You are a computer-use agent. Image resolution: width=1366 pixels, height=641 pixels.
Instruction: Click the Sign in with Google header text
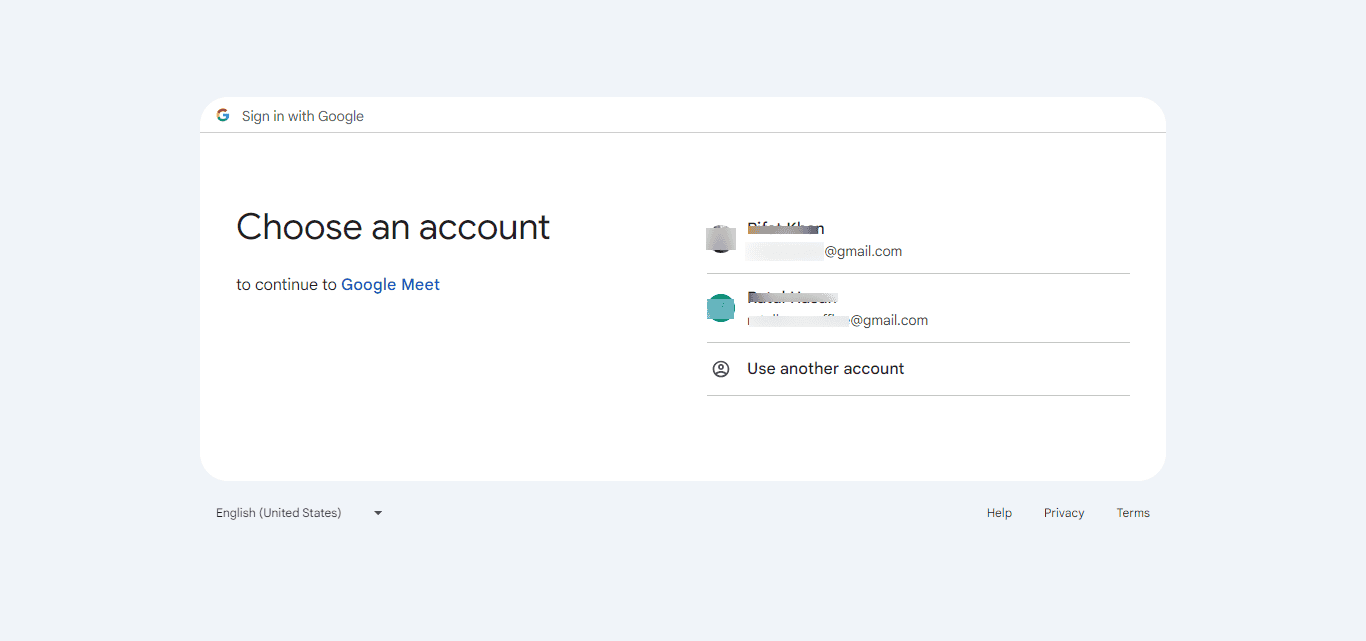(303, 116)
